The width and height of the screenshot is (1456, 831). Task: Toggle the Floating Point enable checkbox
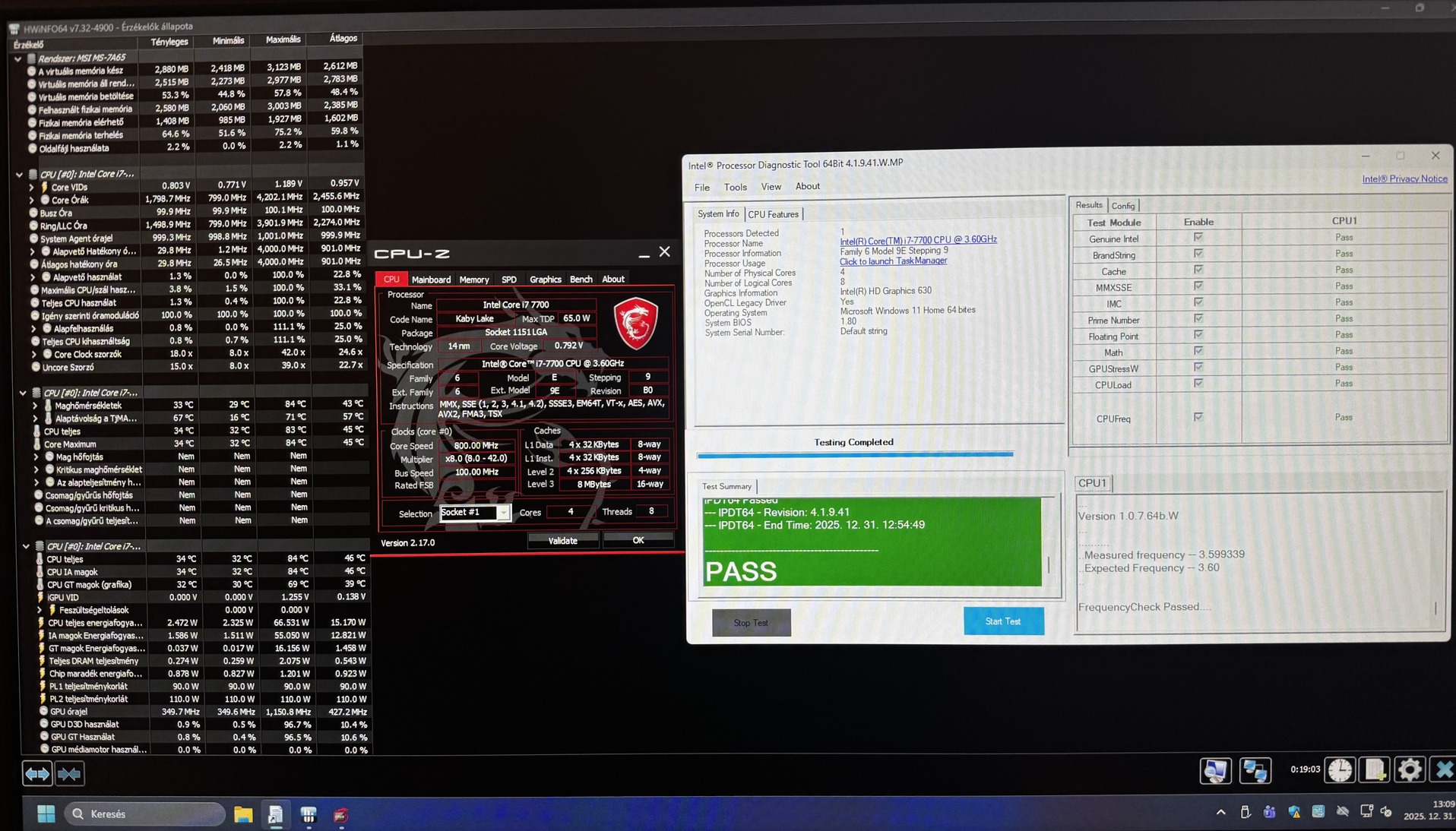1198,335
